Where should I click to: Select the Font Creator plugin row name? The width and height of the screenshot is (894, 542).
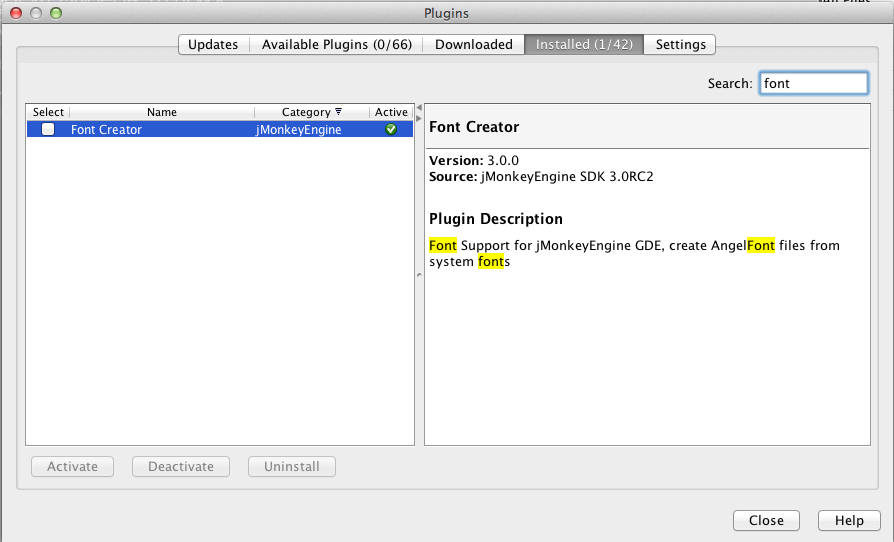coord(106,129)
